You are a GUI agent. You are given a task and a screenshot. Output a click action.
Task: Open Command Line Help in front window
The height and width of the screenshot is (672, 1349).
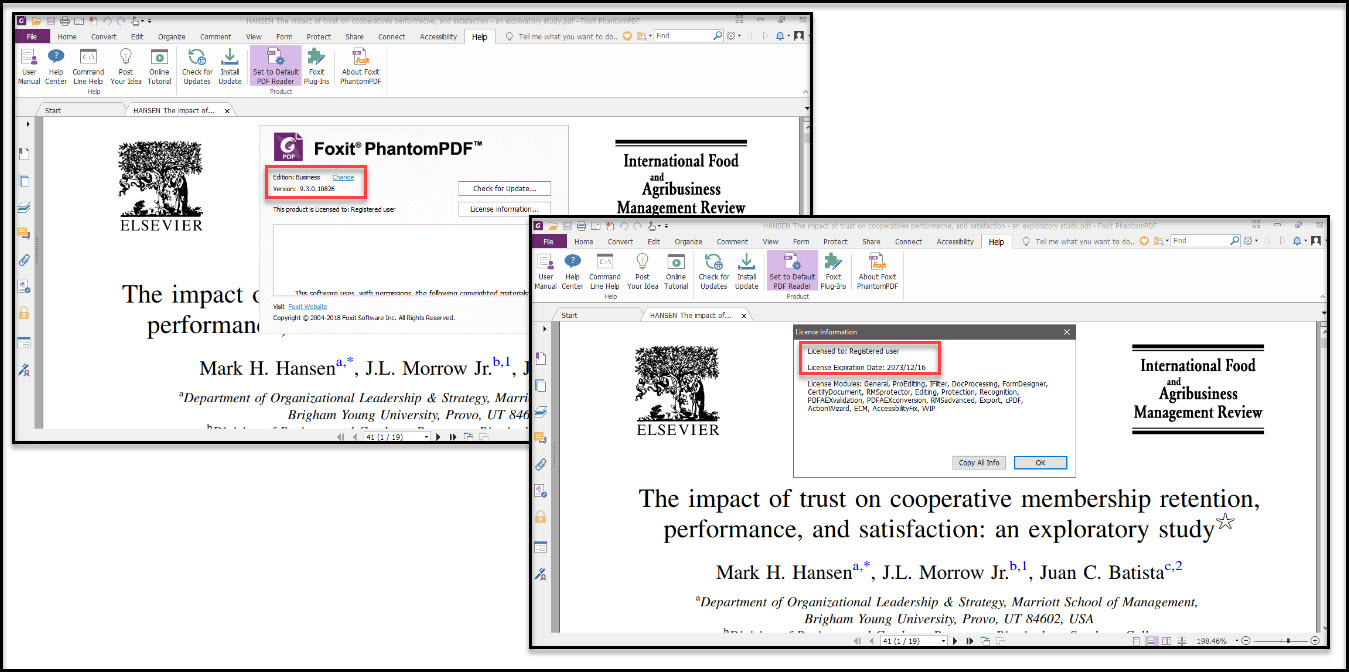605,271
